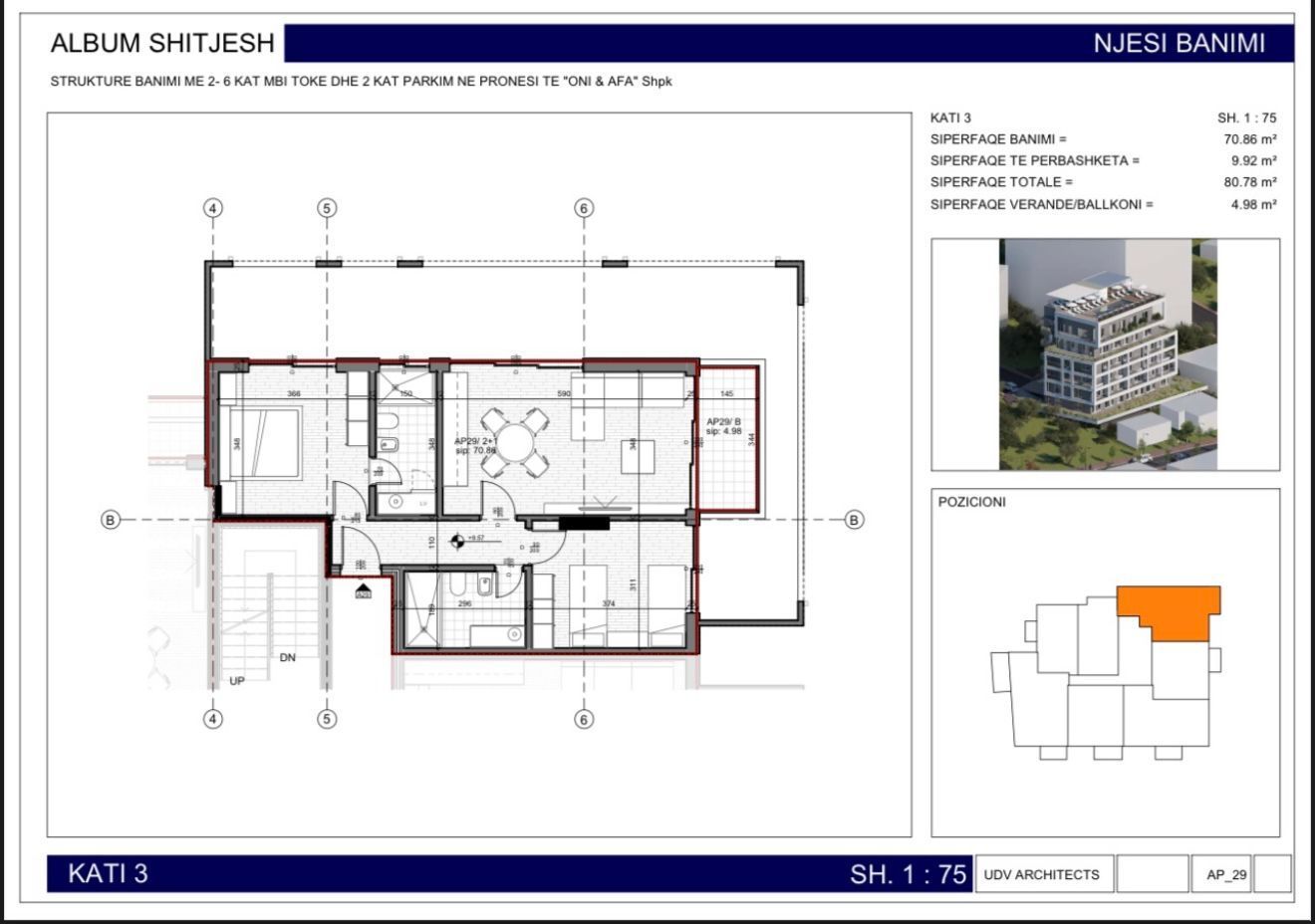Click the black TV unit on wall

(x=583, y=522)
